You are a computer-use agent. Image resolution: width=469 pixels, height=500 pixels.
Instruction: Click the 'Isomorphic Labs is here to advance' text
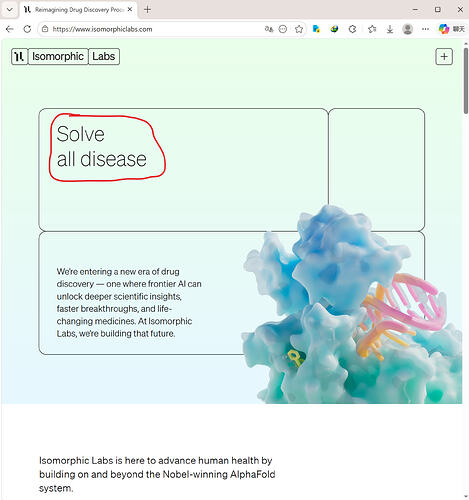point(157,474)
